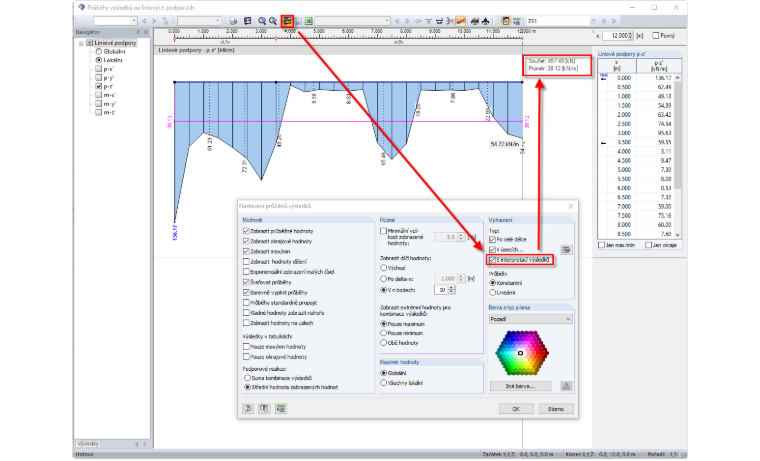Select the table row at x 3.500
760x461 pixels.
[636, 143]
